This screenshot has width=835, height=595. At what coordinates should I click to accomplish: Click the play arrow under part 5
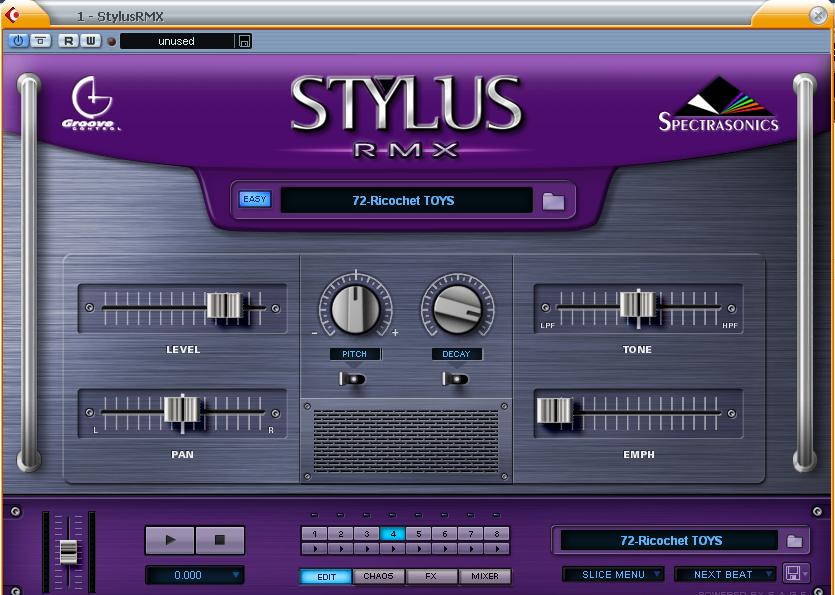tap(419, 548)
